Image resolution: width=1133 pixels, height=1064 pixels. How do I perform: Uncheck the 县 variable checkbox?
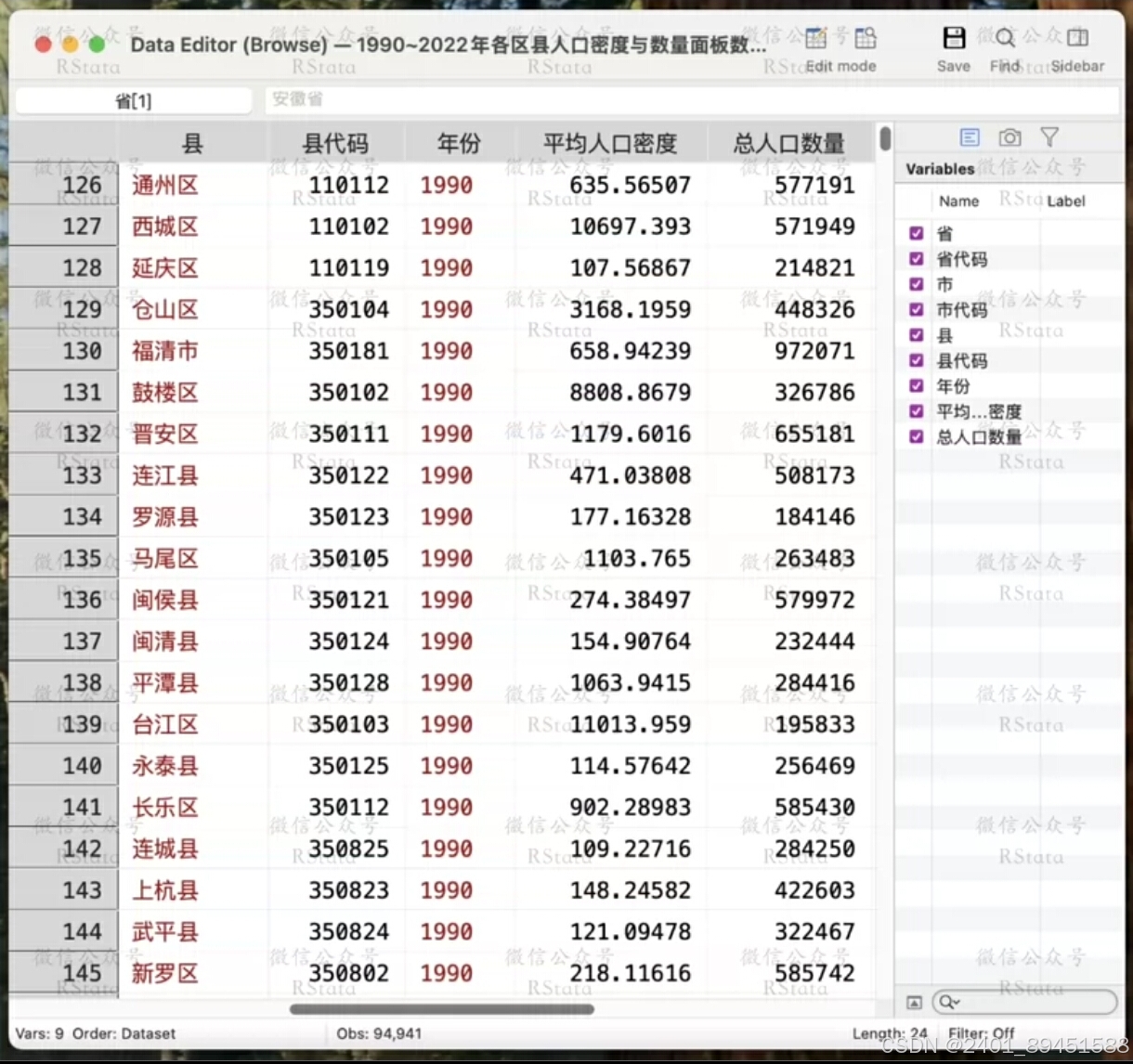coord(917,334)
